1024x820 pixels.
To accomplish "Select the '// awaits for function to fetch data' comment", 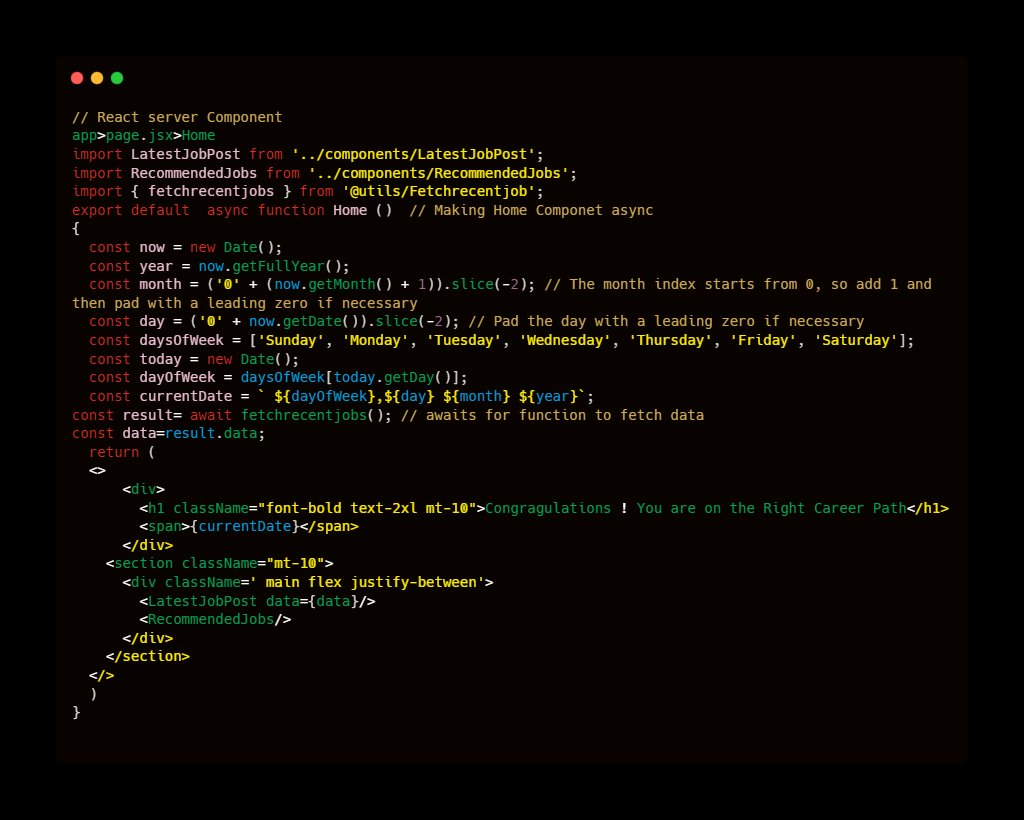I will 552,416.
